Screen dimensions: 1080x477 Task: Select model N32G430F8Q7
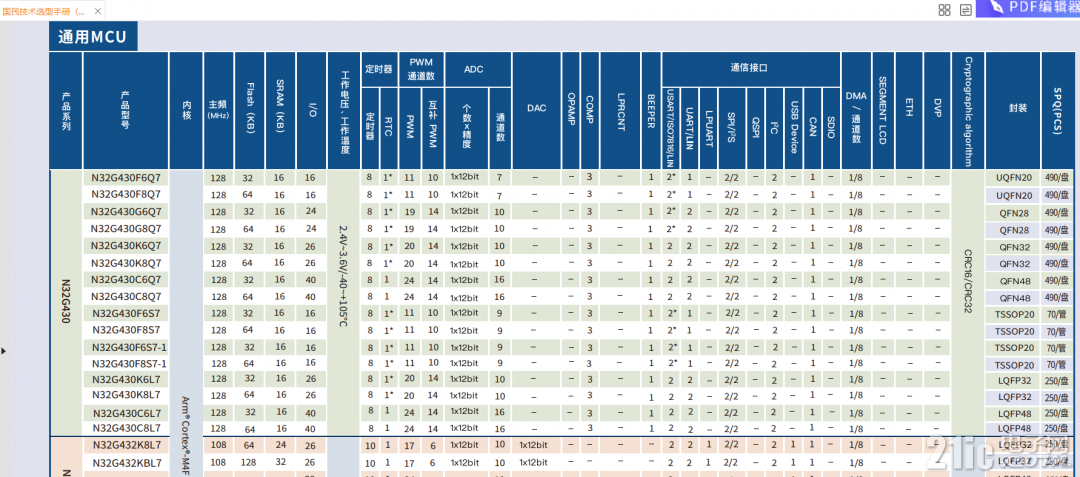tap(126, 195)
